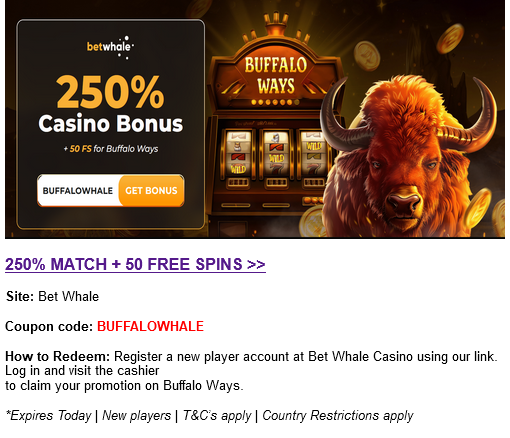Image resolution: width=510 pixels, height=438 pixels.
Task: Click the "Site: Bet Whale" line
Action: pyautogui.click(x=52, y=296)
